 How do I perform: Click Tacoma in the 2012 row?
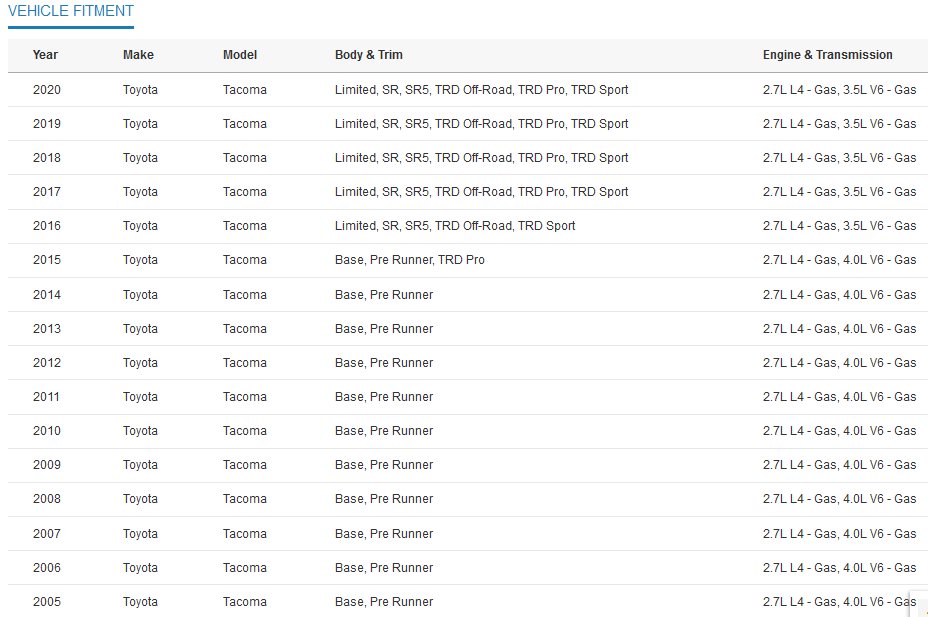244,363
